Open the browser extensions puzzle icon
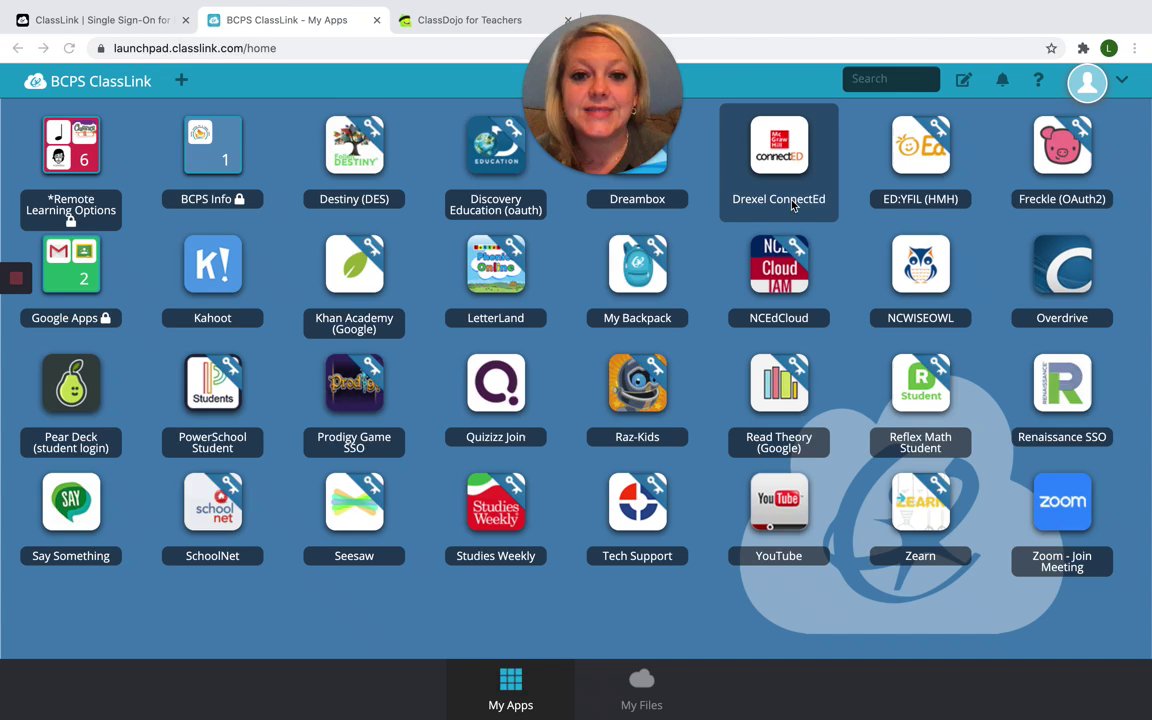This screenshot has width=1152, height=720. [x=1083, y=48]
